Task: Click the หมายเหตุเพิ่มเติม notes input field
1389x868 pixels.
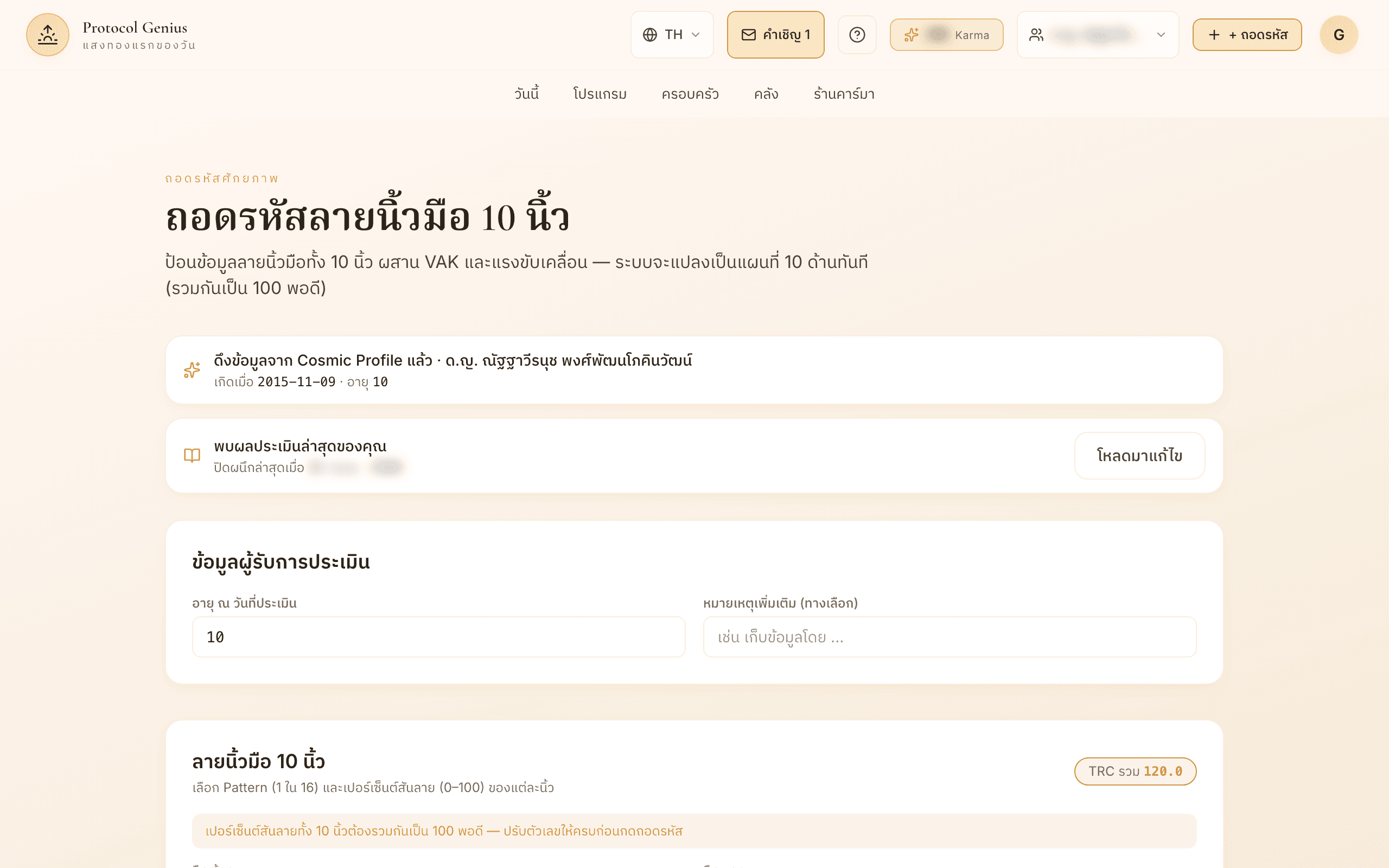Action: (x=950, y=637)
